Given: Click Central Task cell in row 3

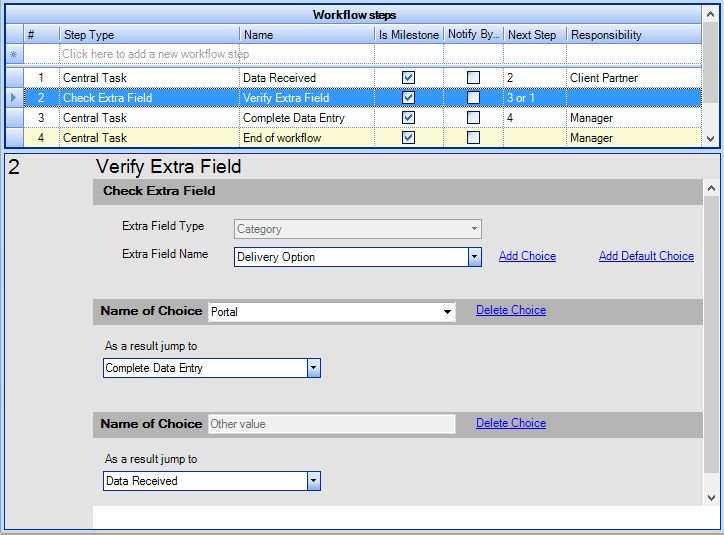Looking at the screenshot, I should [149, 118].
